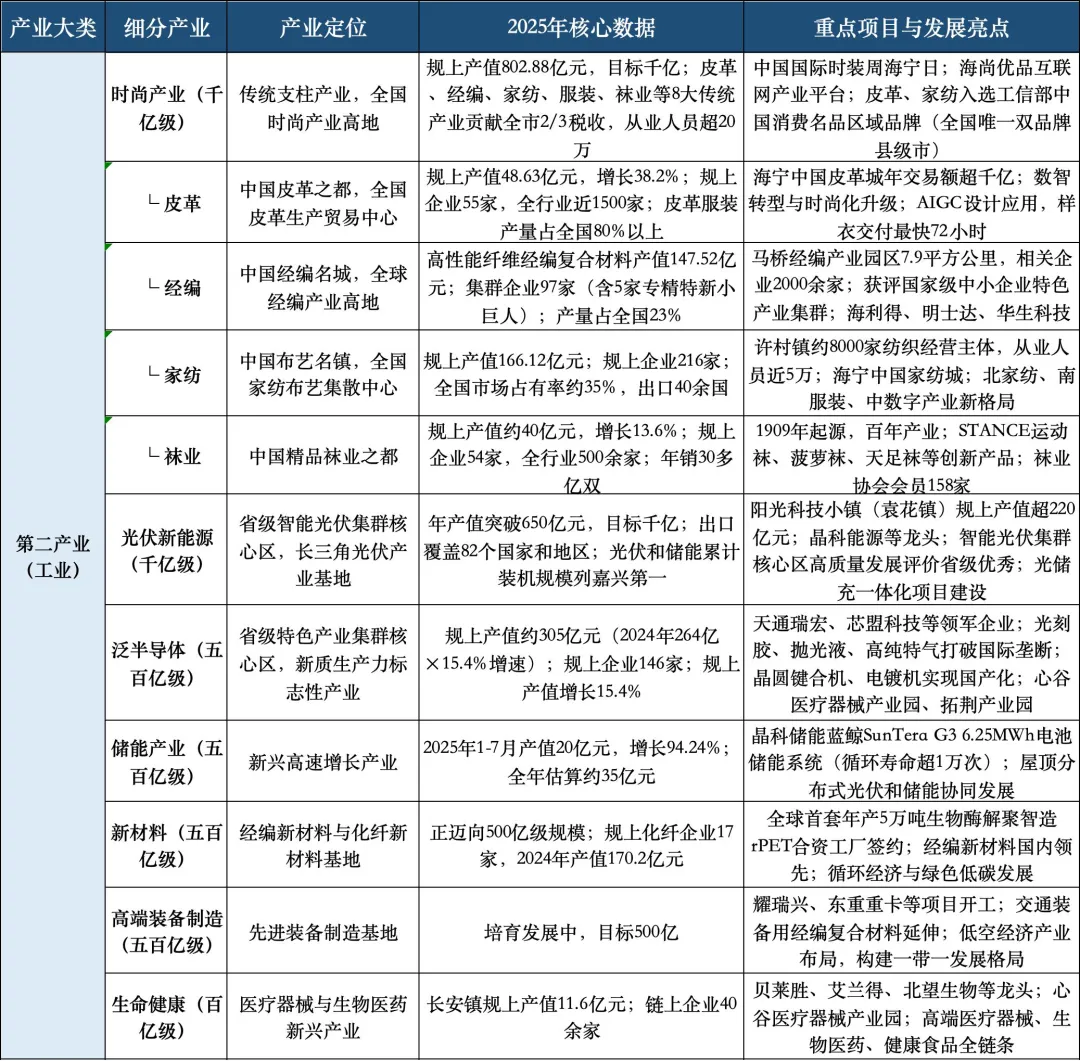Click data cell 长安镇规上产值11.6亿元
Image resolution: width=1080 pixels, height=1061 pixels.
click(x=581, y=1017)
